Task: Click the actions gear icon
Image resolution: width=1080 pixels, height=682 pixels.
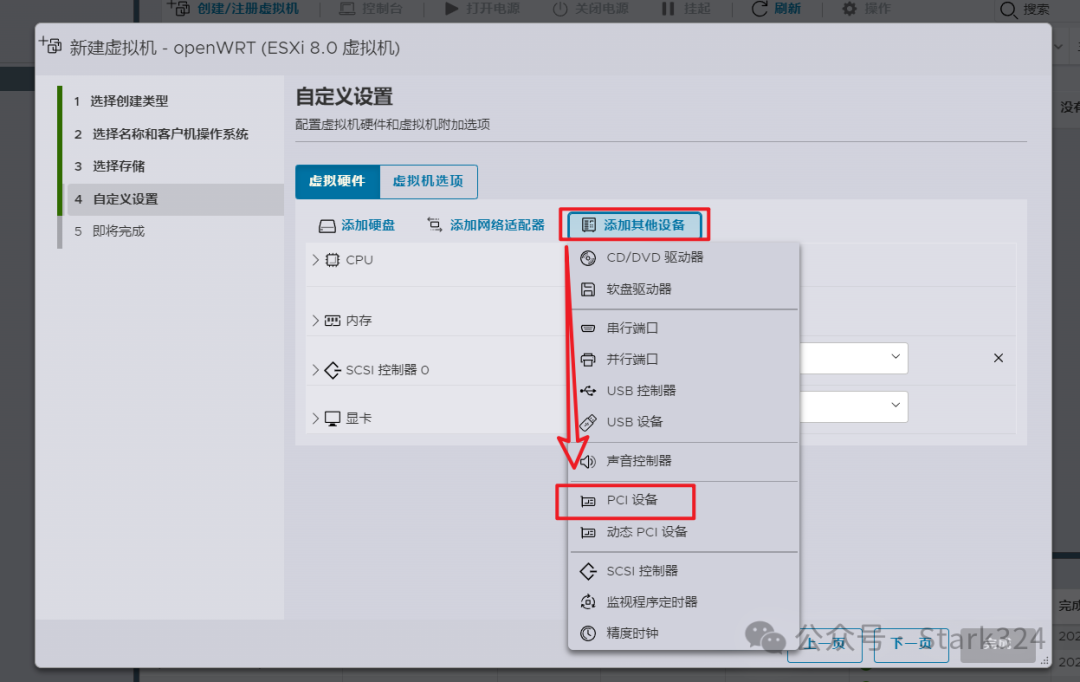Action: point(850,9)
